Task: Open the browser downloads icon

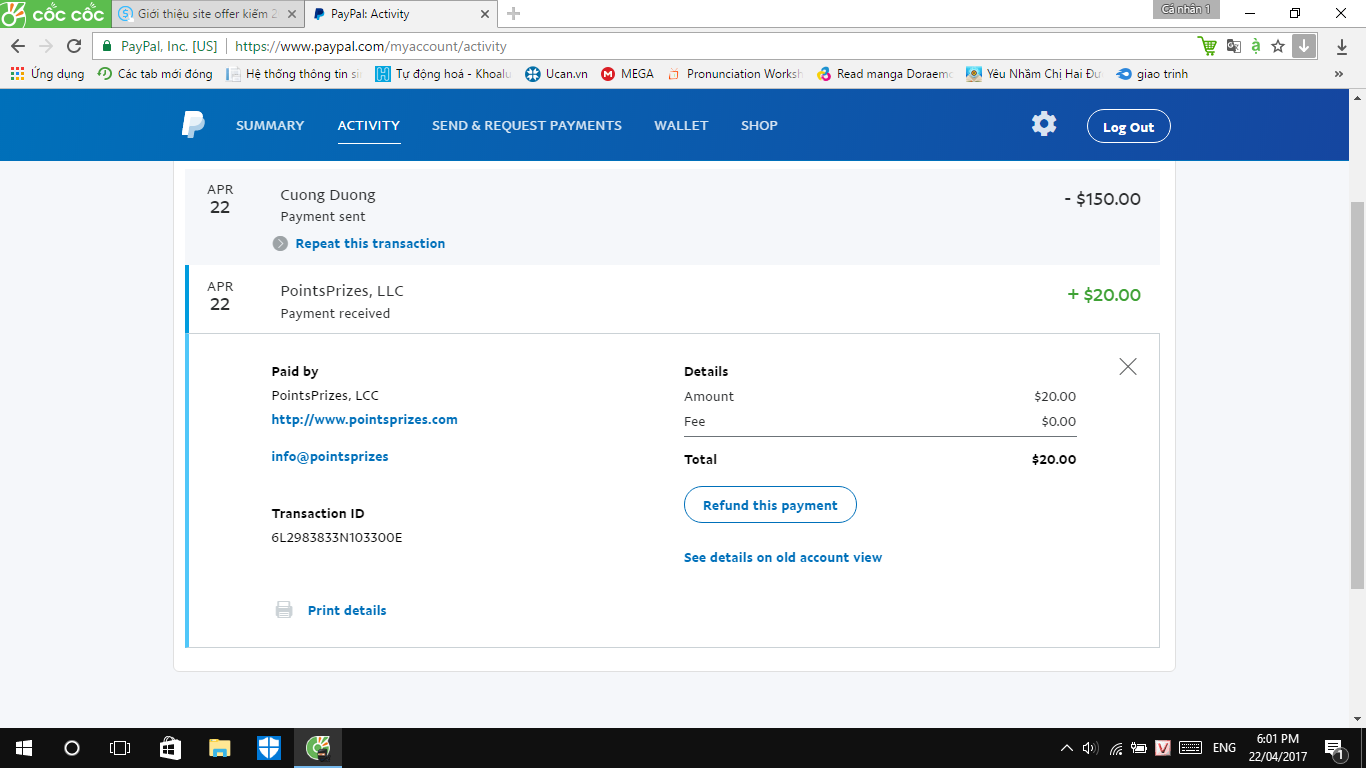Action: click(x=1342, y=46)
